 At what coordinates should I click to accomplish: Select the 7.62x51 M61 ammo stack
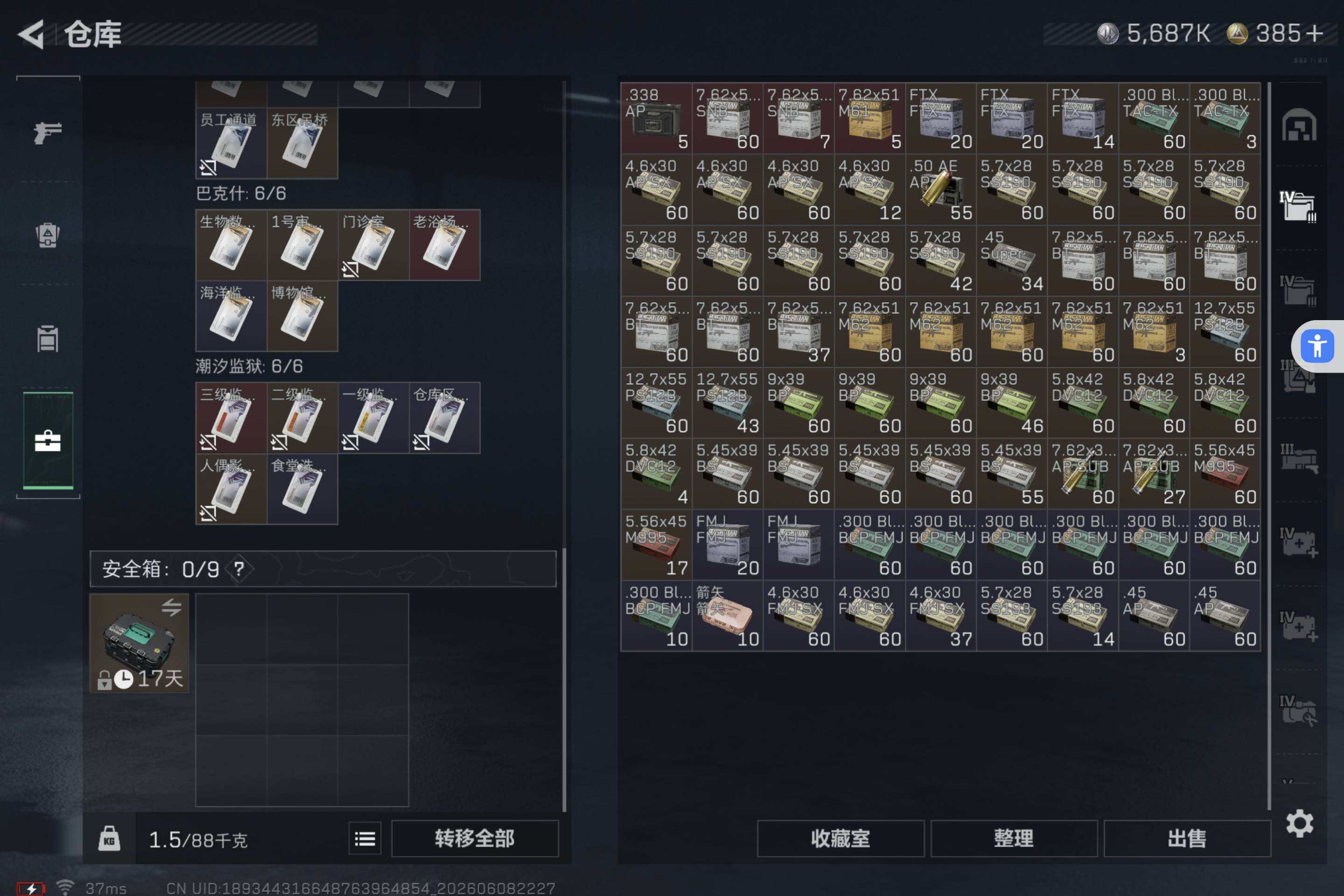pos(870,118)
